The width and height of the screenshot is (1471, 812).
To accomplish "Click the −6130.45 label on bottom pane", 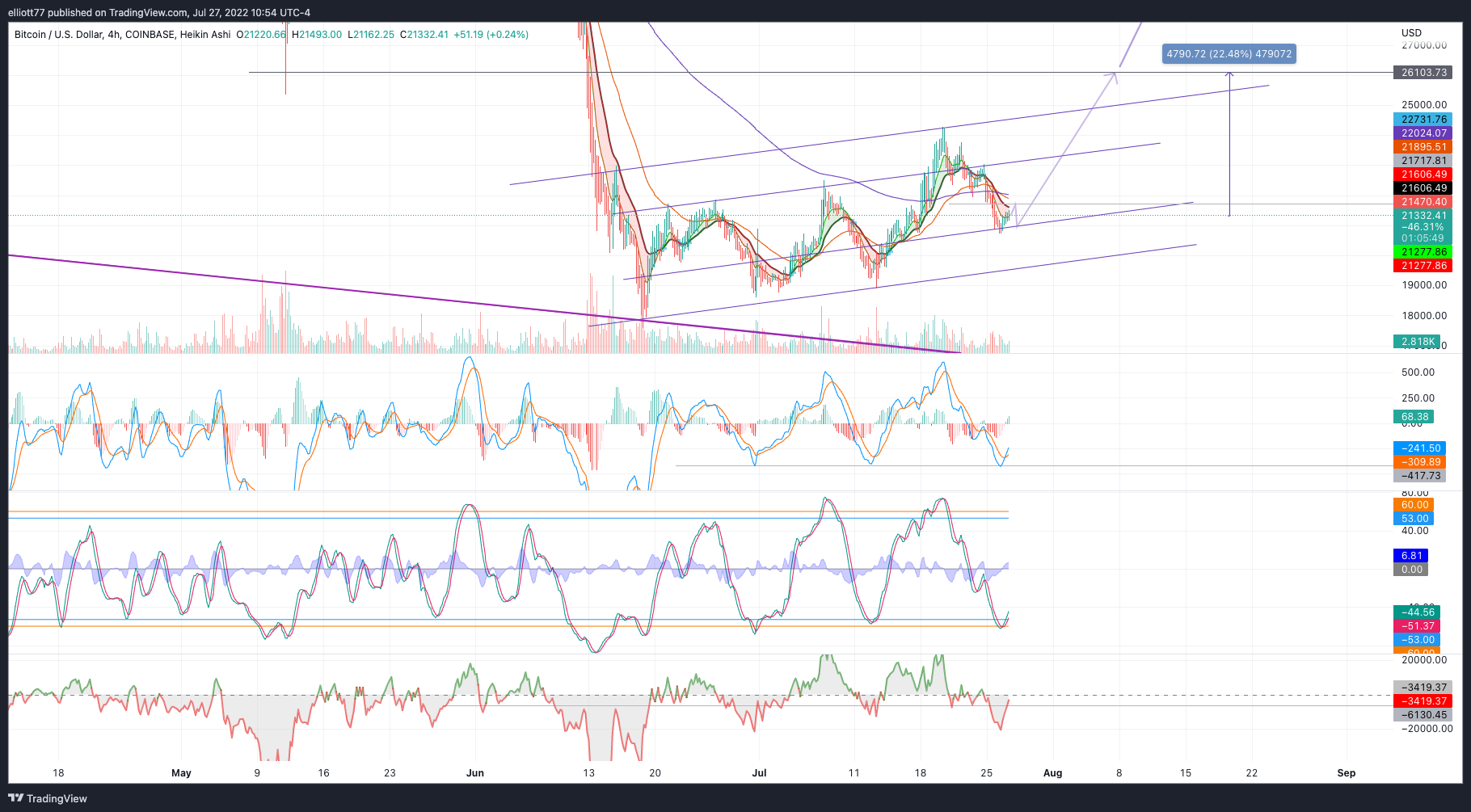I will click(1423, 715).
